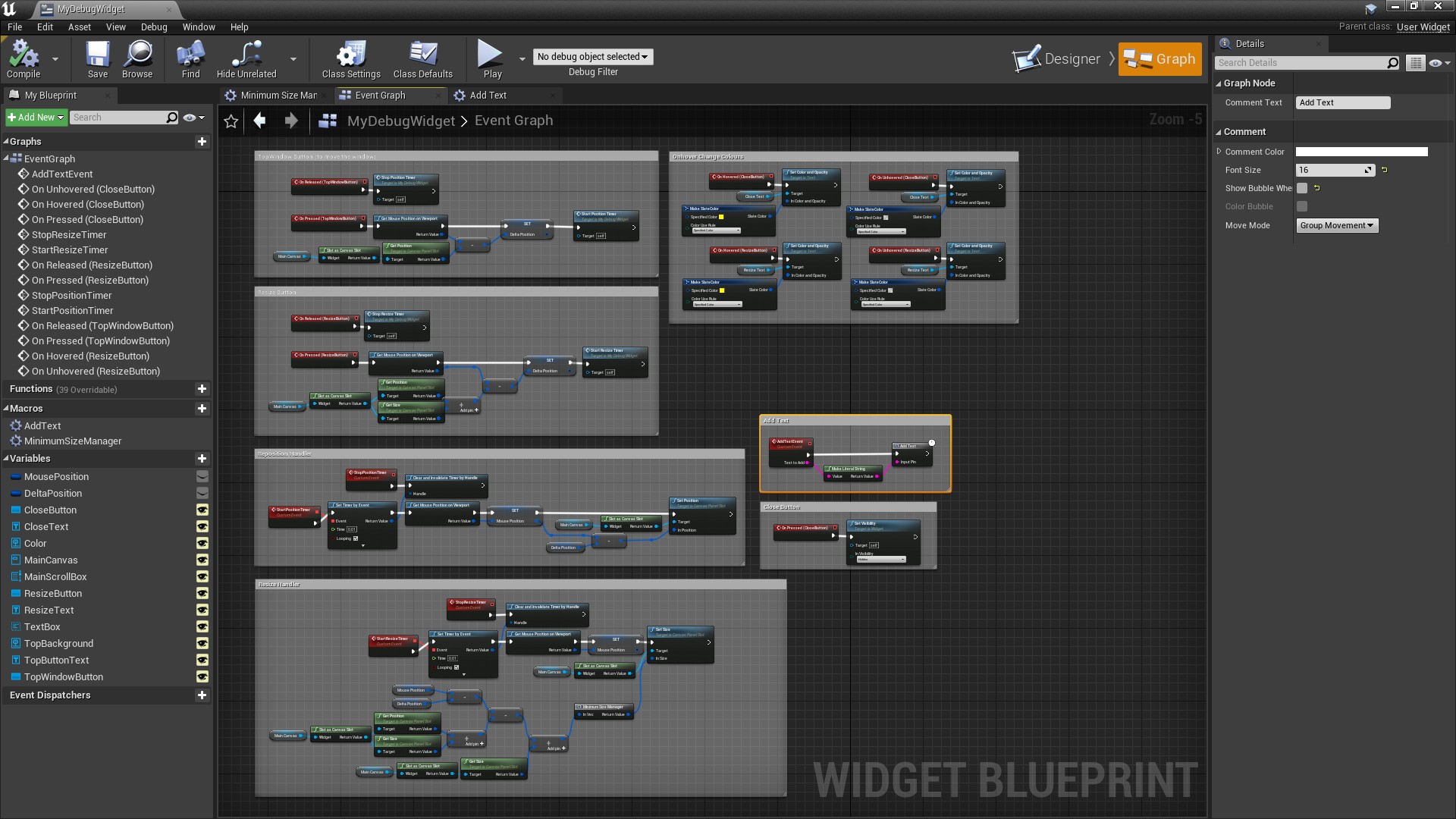Toggle visibility eye for Color variable
Image resolution: width=1456 pixels, height=819 pixels.
point(202,544)
